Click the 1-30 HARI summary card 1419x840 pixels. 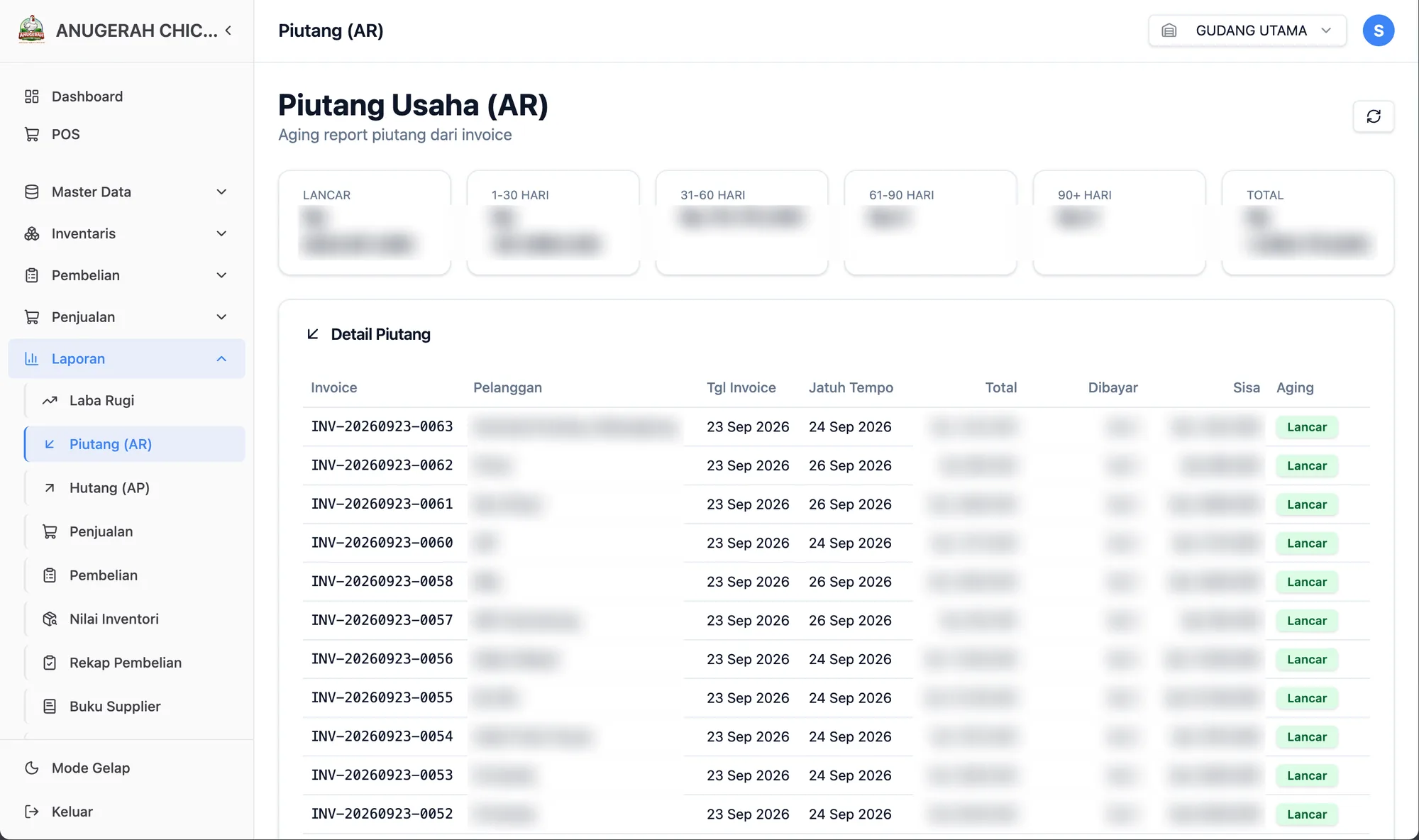(x=553, y=222)
